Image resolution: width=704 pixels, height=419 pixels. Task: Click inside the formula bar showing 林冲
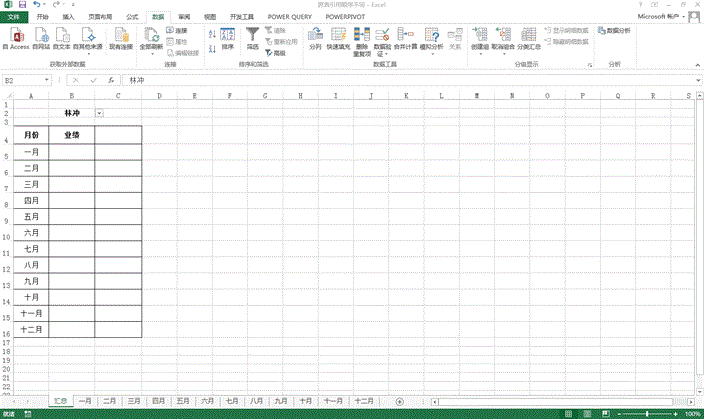[x=400, y=80]
